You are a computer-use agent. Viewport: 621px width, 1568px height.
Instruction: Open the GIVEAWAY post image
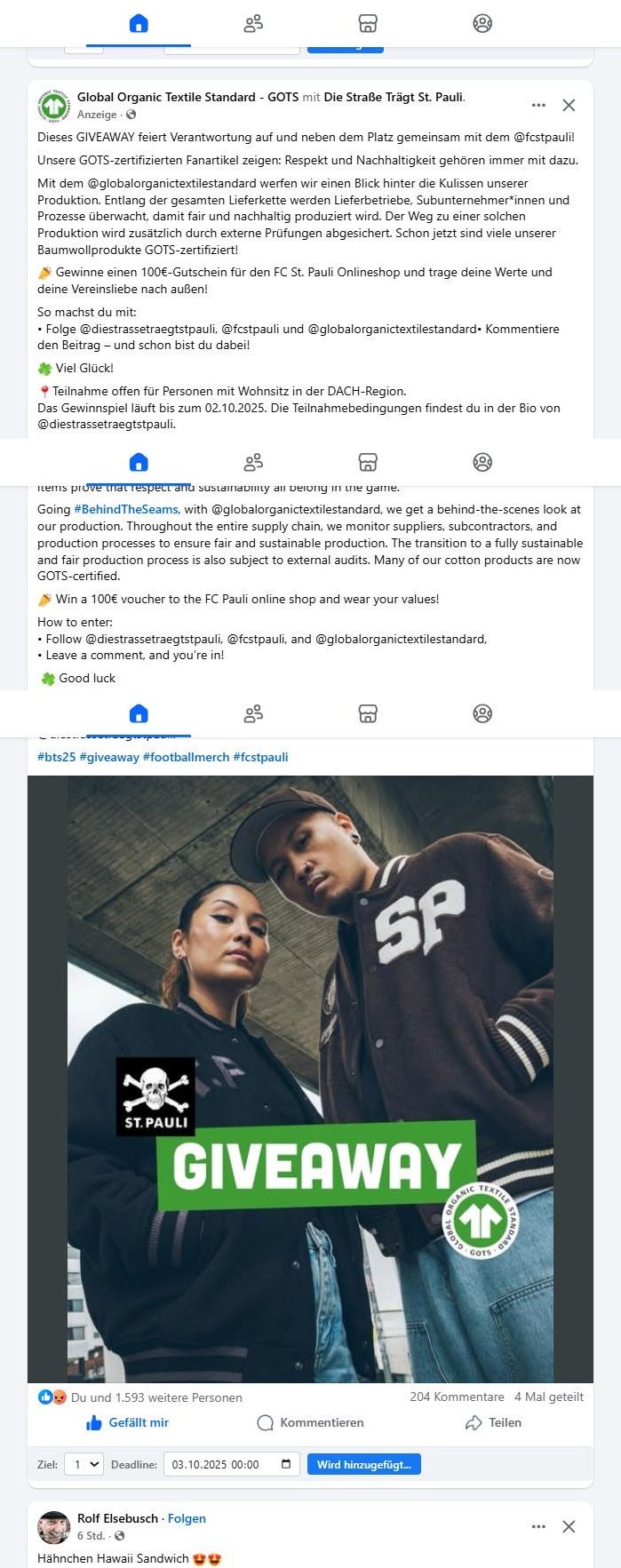coord(310,1078)
